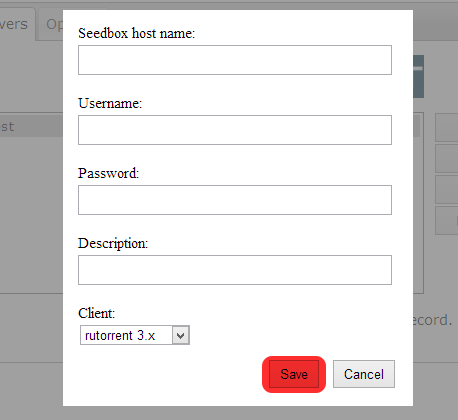Open the Client dropdown showing rutorrent 3.x
Viewport: 458px width, 420px height.
click(135, 335)
